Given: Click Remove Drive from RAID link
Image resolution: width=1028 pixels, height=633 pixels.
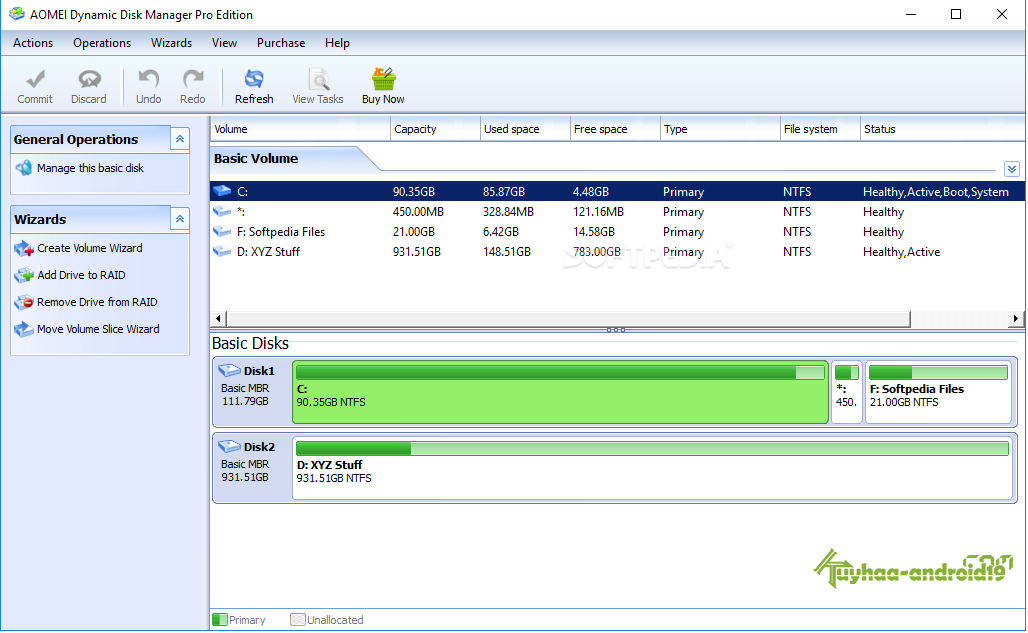Looking at the screenshot, I should [x=97, y=302].
